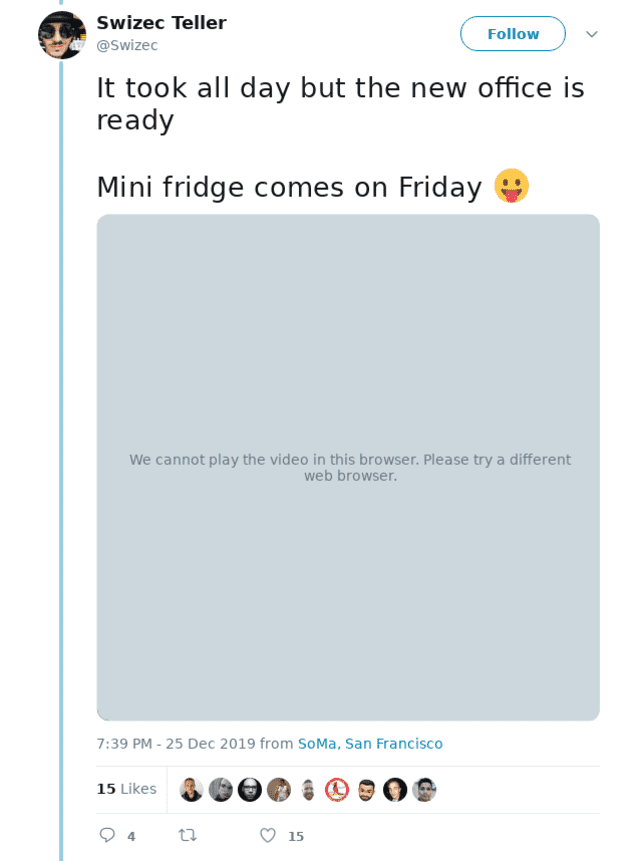Expand the tweet options chevron menu
The width and height of the screenshot is (640, 861).
pyautogui.click(x=592, y=34)
